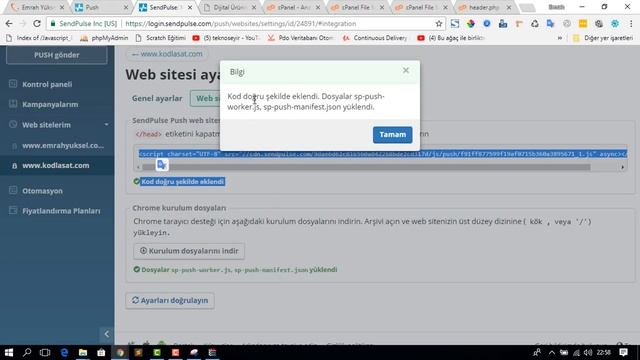
Task: Click Chrome icon on taskbar
Action: click(120, 352)
